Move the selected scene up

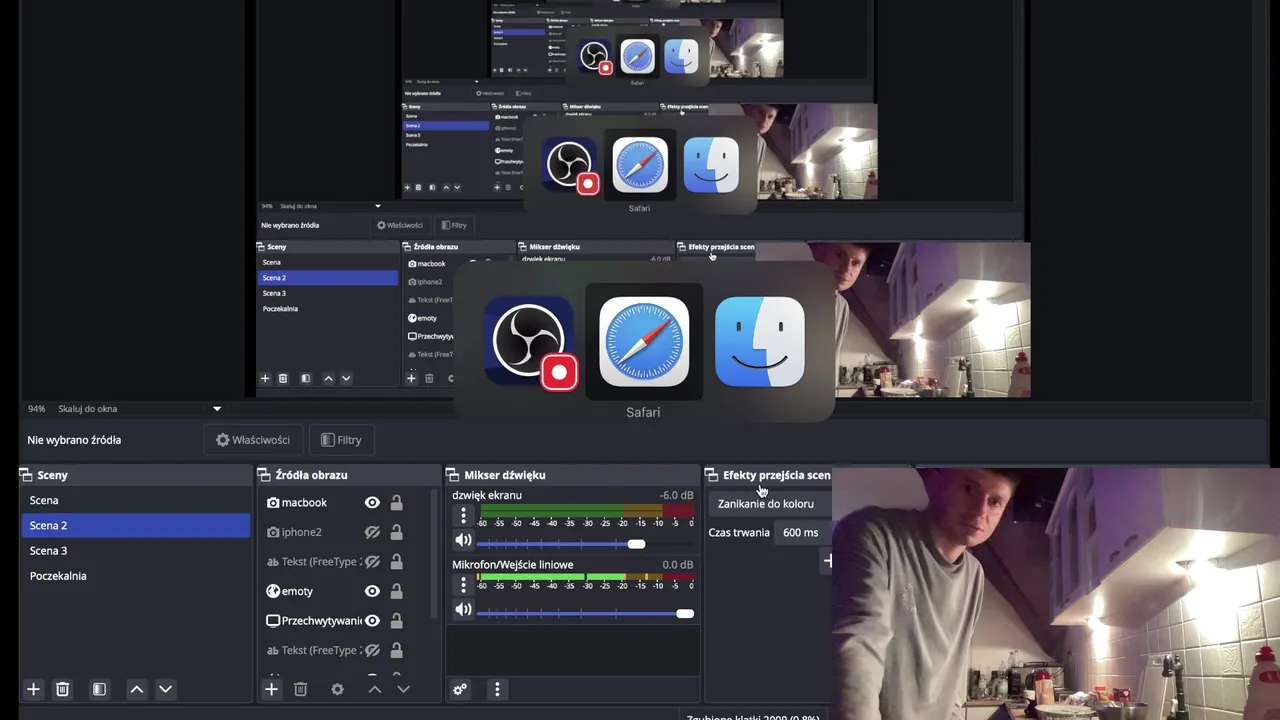click(x=137, y=689)
